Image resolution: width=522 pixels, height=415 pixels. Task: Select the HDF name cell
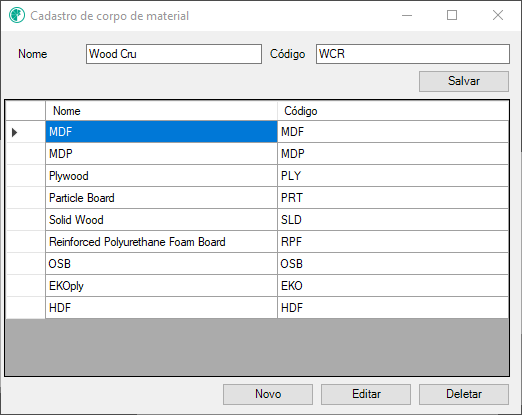tap(161, 308)
